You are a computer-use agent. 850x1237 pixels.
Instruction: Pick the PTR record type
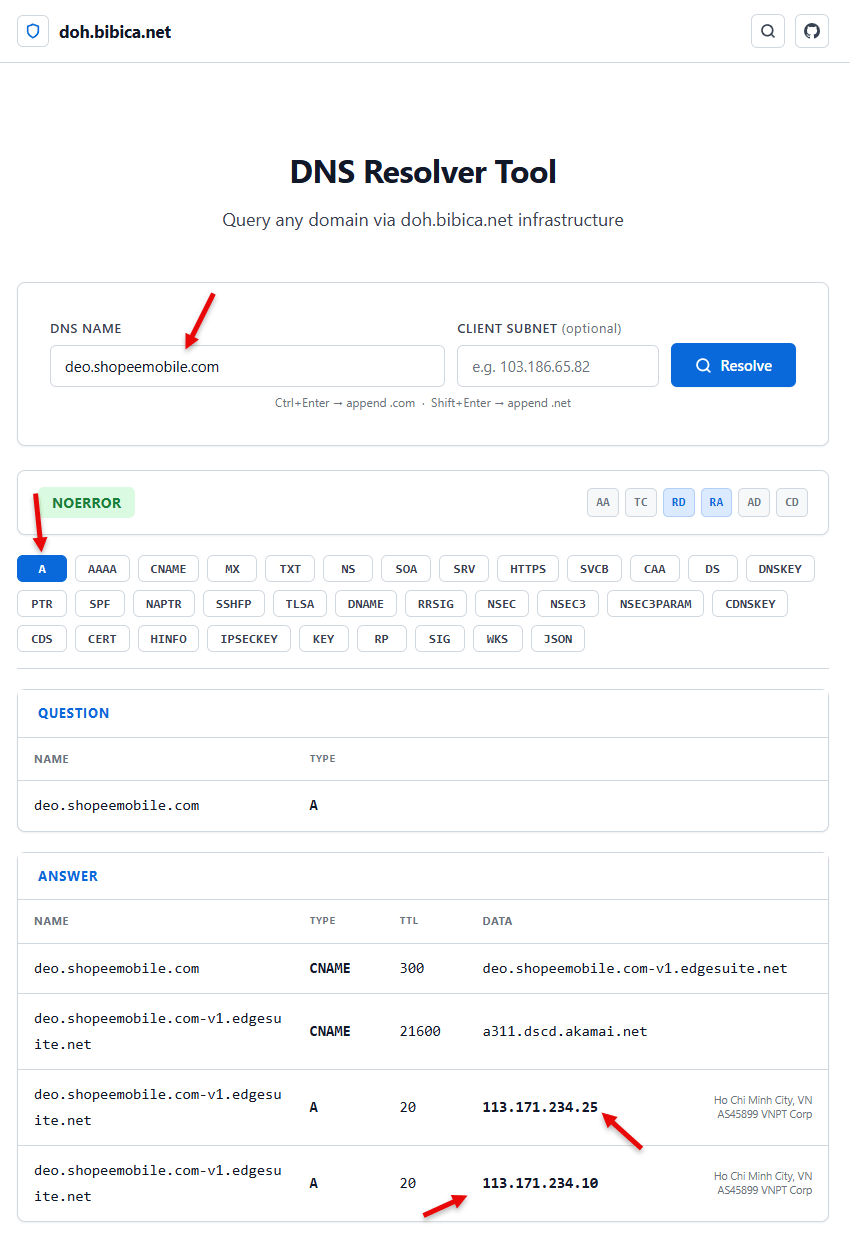coord(42,604)
